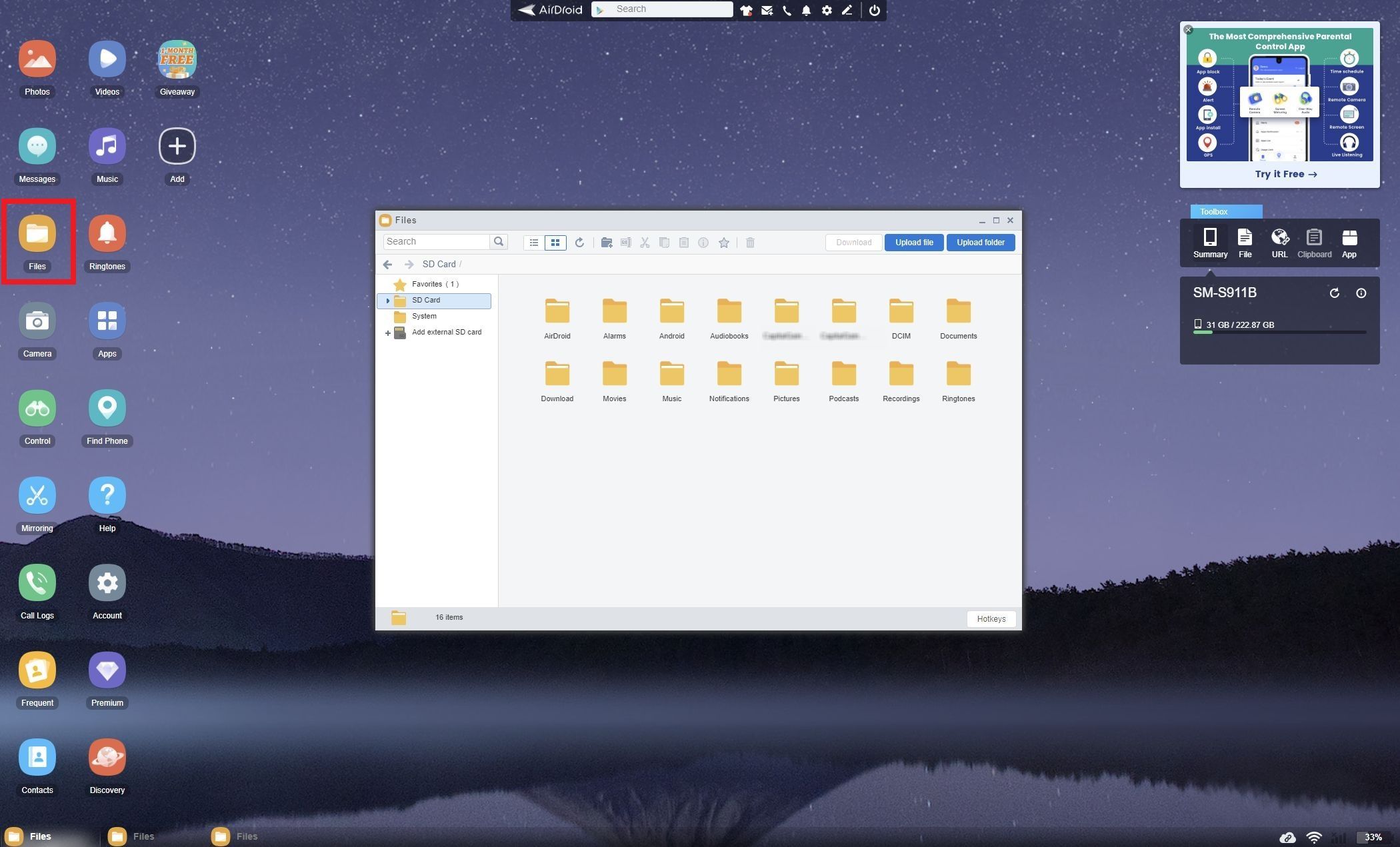
Task: Expand the SD Card tree node
Action: coord(388,300)
